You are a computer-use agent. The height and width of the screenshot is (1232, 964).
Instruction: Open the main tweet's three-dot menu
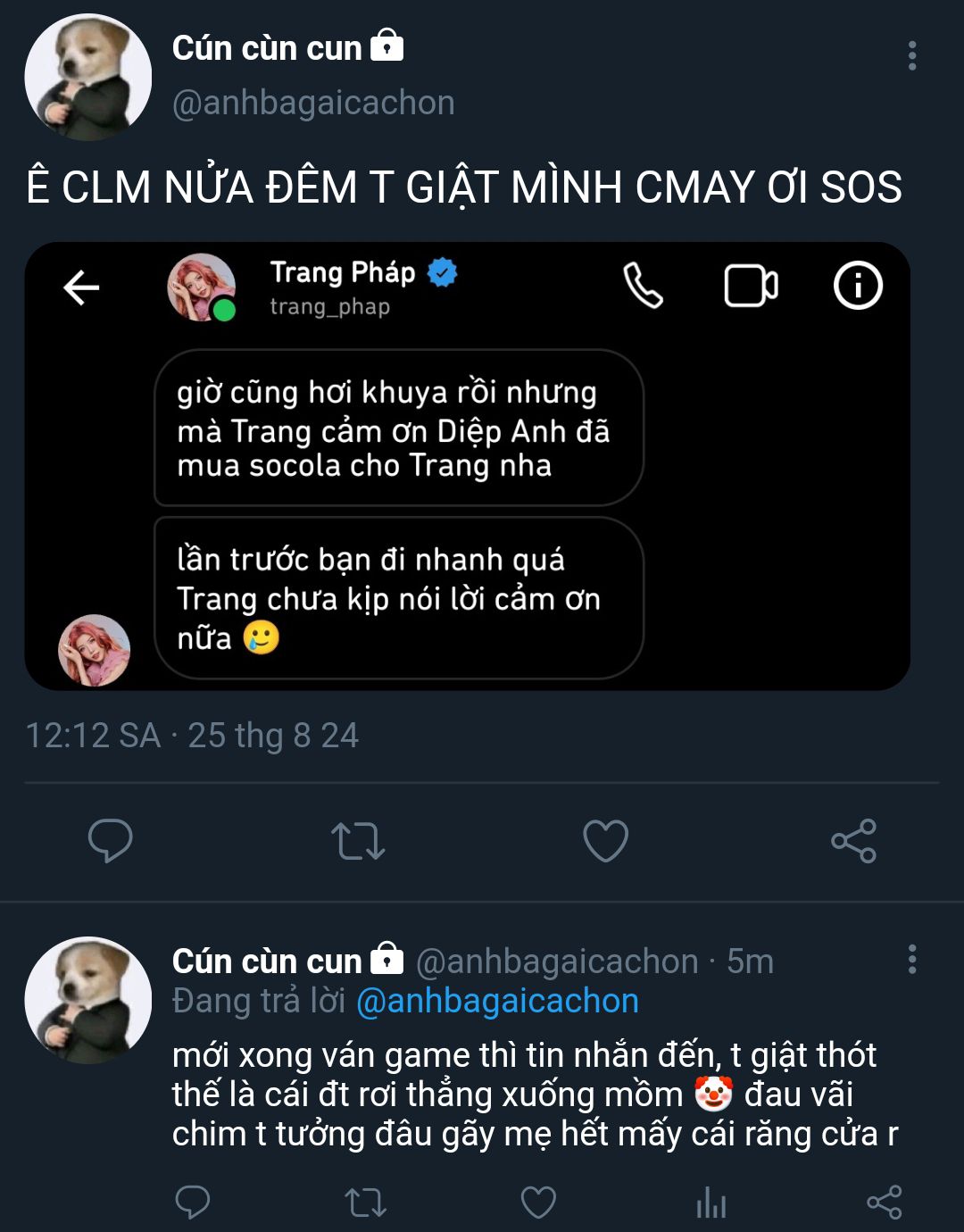[911, 55]
